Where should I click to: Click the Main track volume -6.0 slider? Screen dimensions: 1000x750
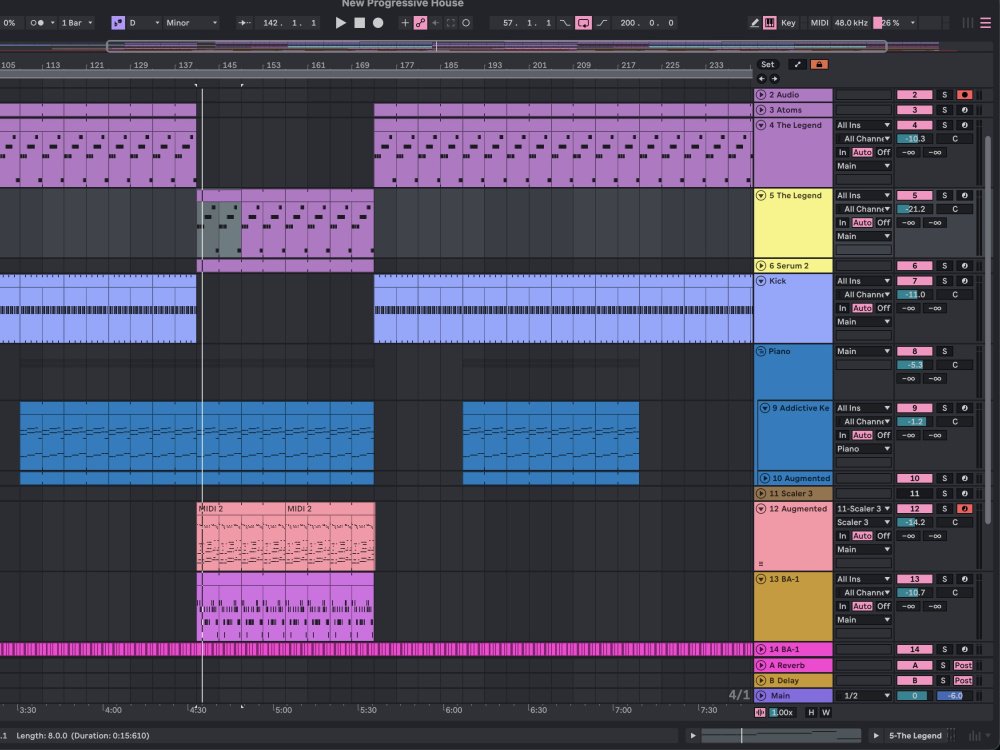[955, 696]
